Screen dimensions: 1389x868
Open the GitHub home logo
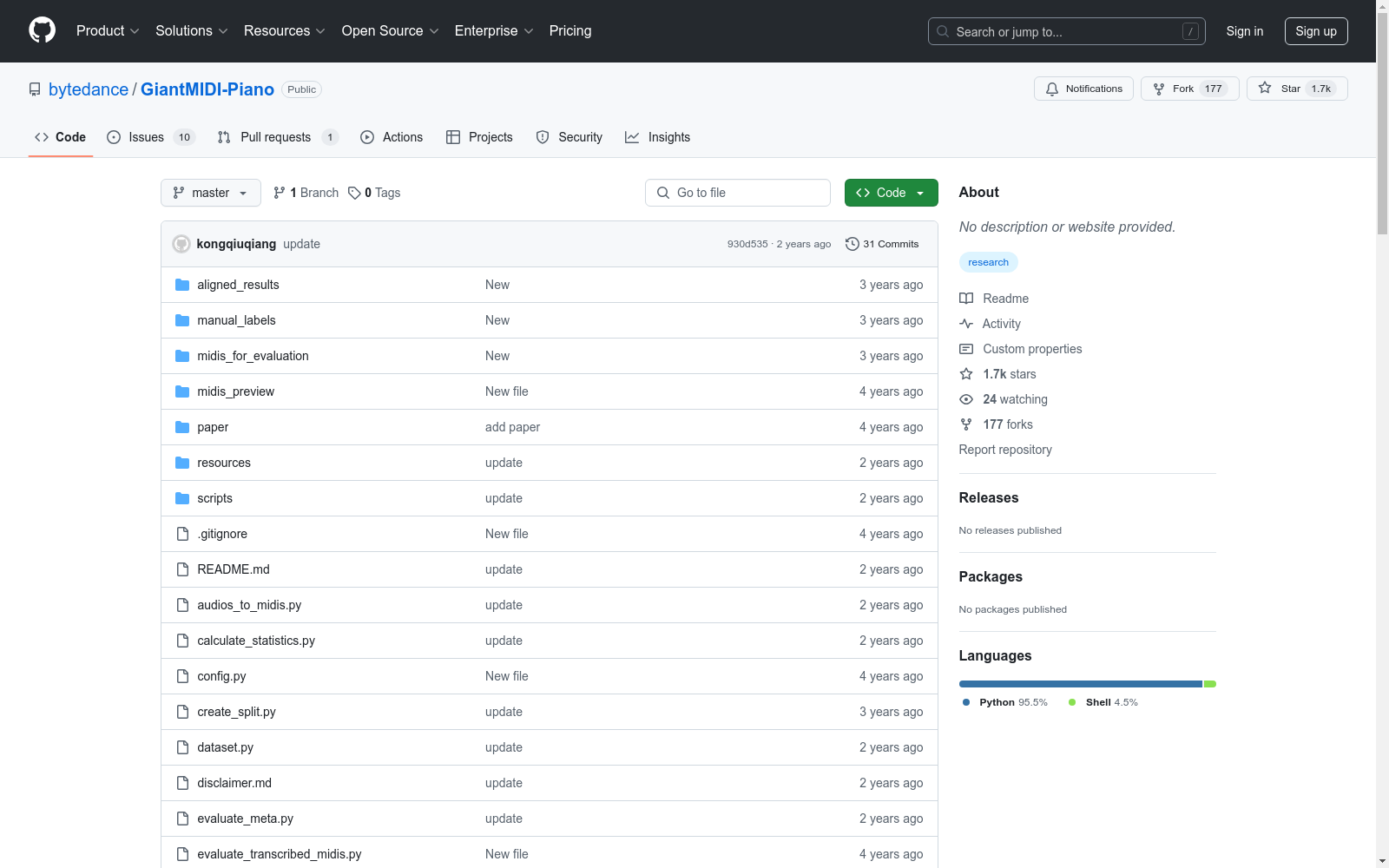pos(42,30)
